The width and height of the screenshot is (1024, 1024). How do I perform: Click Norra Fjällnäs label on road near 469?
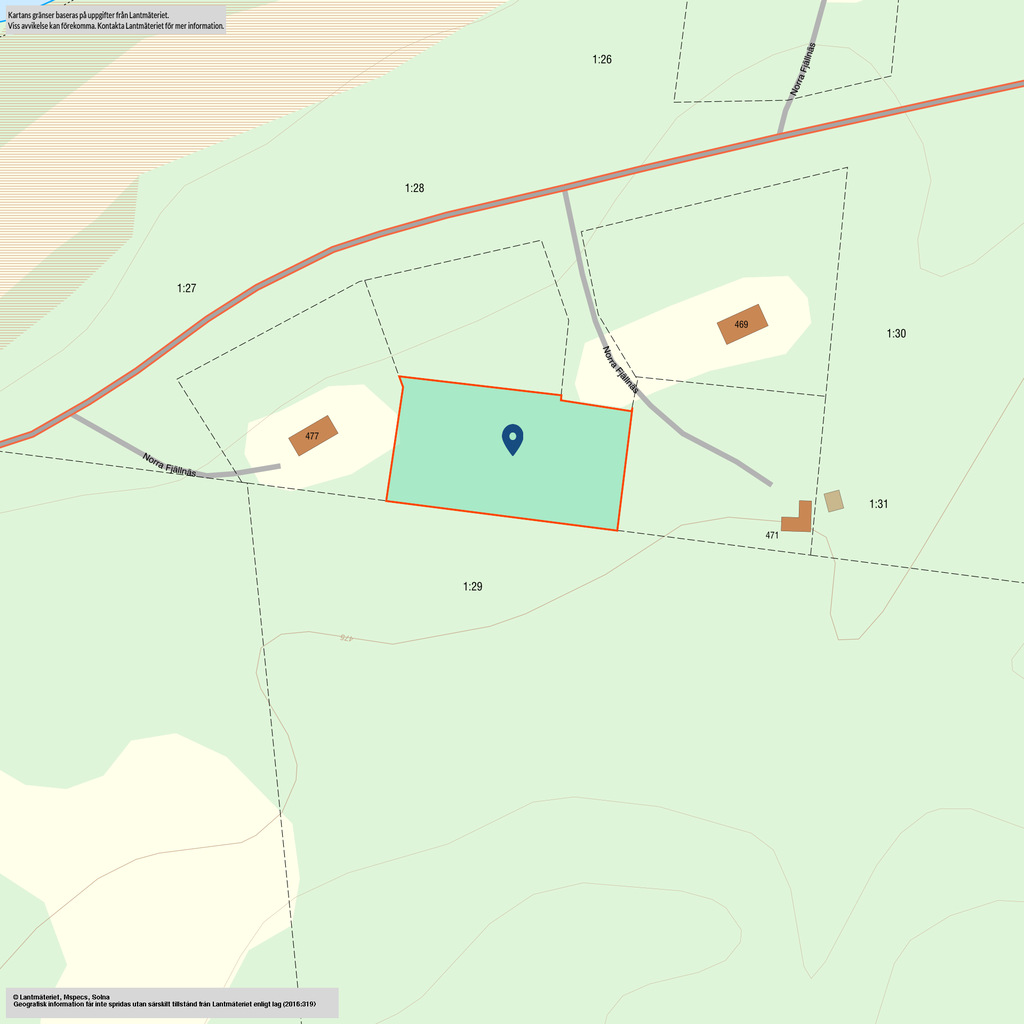click(619, 369)
